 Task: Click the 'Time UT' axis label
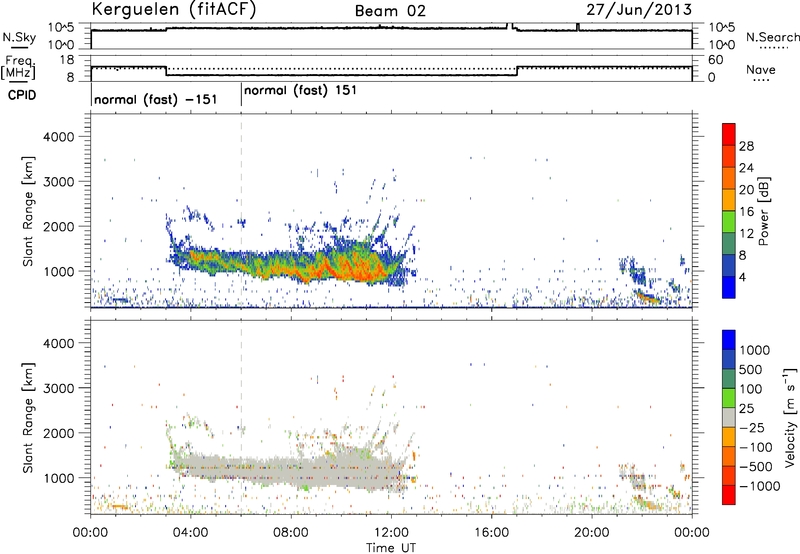pyautogui.click(x=391, y=547)
